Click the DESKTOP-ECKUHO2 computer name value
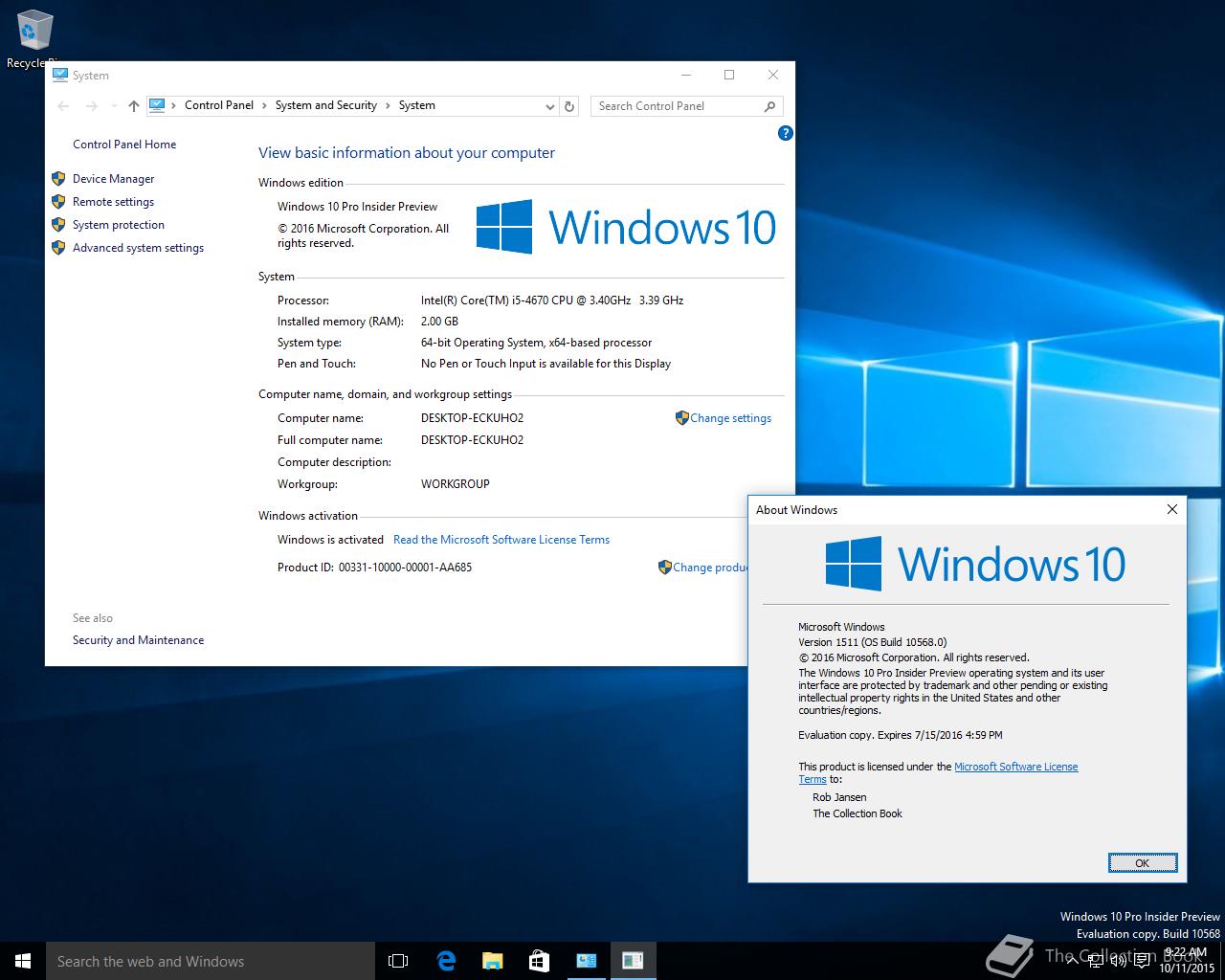 click(472, 418)
